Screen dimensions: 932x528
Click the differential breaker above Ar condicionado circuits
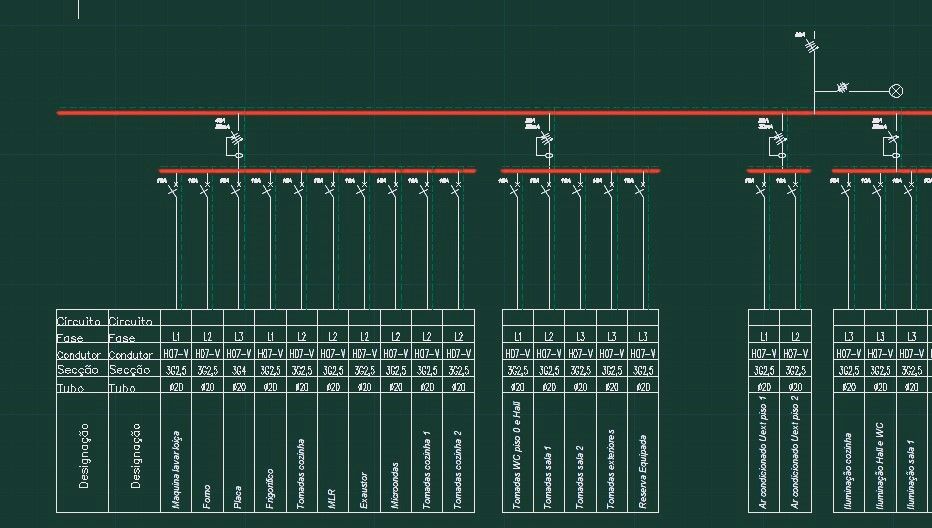779,143
